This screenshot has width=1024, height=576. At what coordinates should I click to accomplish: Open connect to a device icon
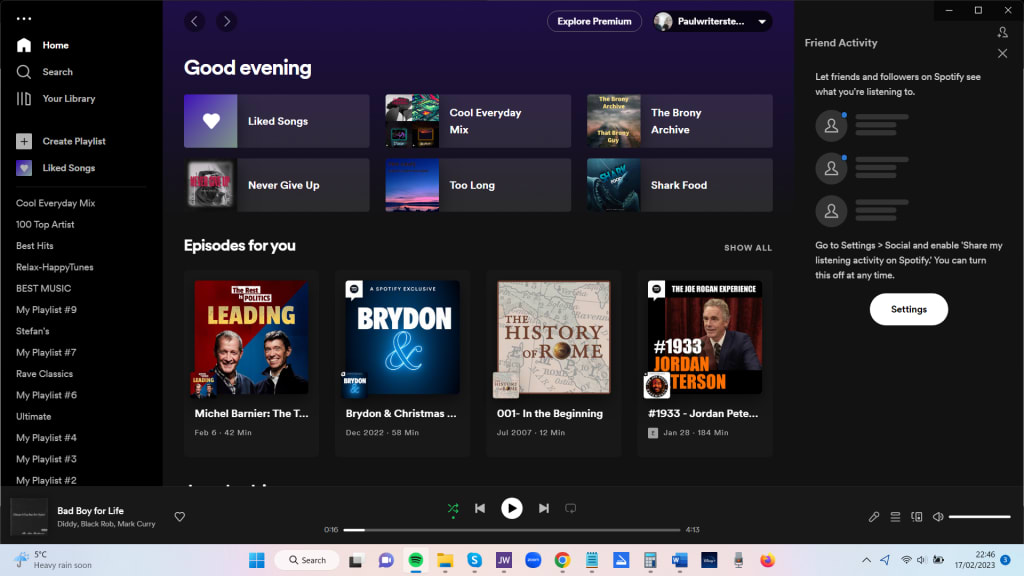tap(917, 517)
